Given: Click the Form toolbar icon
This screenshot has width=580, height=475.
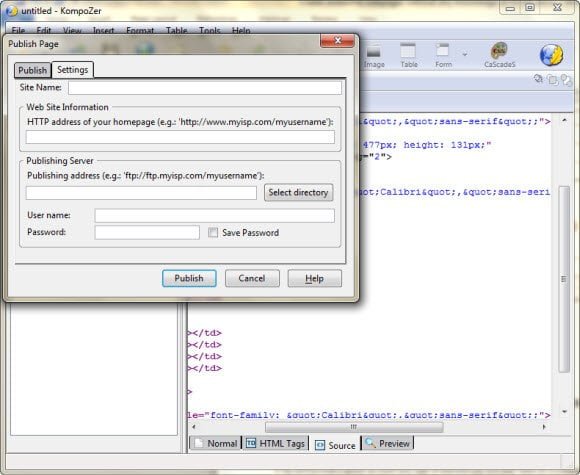Looking at the screenshot, I should click(x=443, y=55).
